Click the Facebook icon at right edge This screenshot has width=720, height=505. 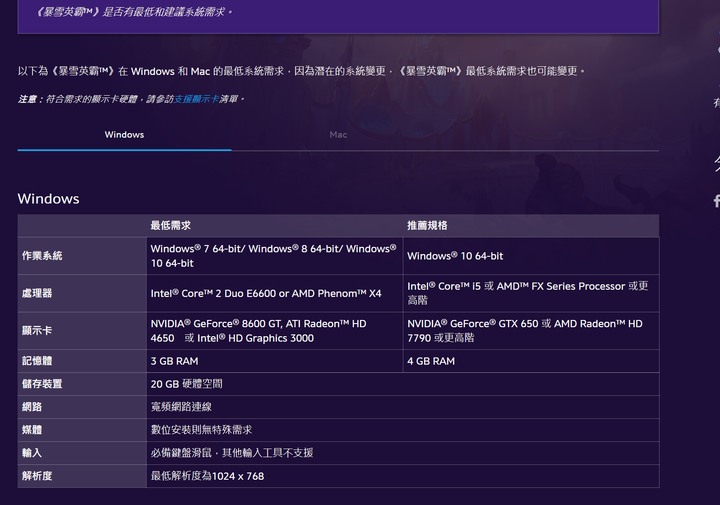(x=716, y=201)
